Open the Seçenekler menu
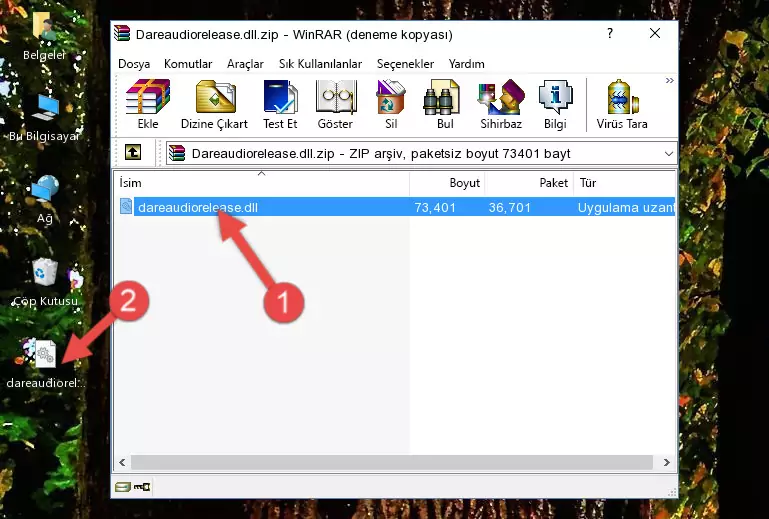Screen dimensions: 769x519 point(405,64)
